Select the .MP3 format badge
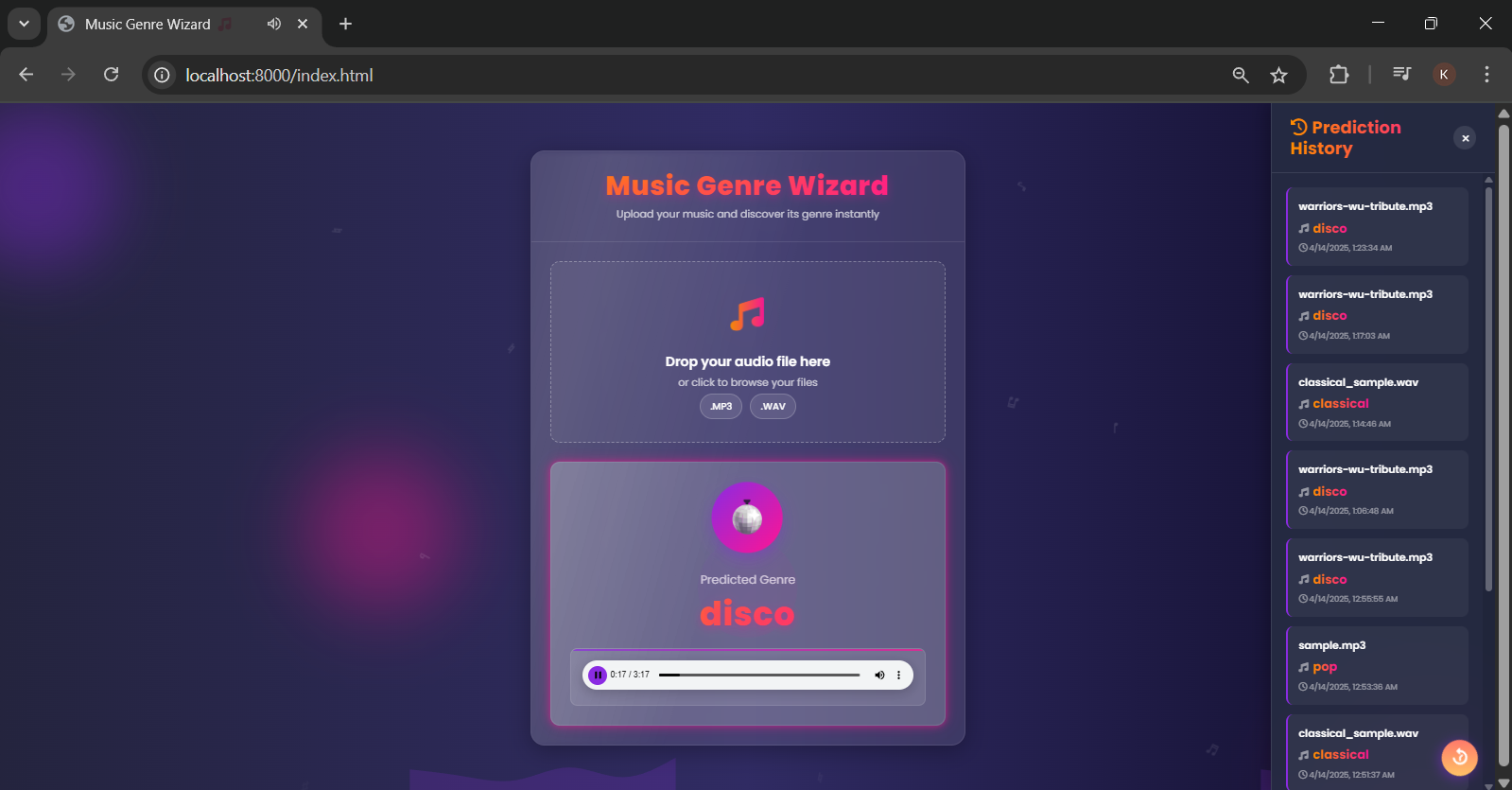The height and width of the screenshot is (790, 1512). pyautogui.click(x=721, y=407)
